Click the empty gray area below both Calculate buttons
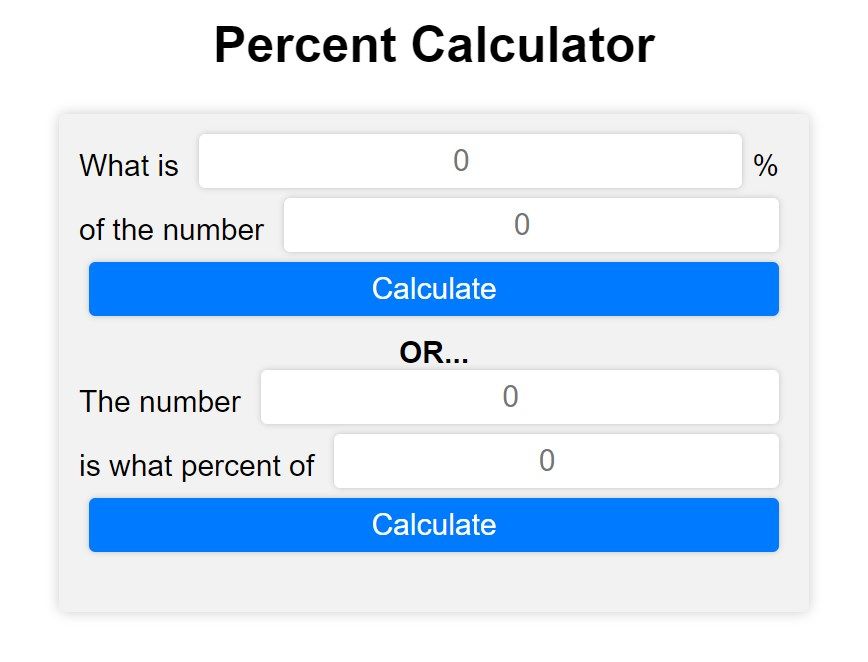Image resolution: width=868 pixels, height=662 pixels. click(x=434, y=585)
